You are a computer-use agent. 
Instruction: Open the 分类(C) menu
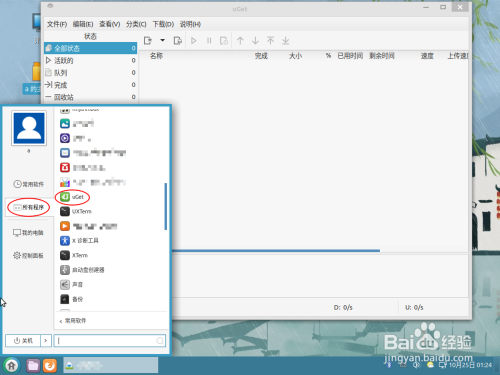coord(136,24)
